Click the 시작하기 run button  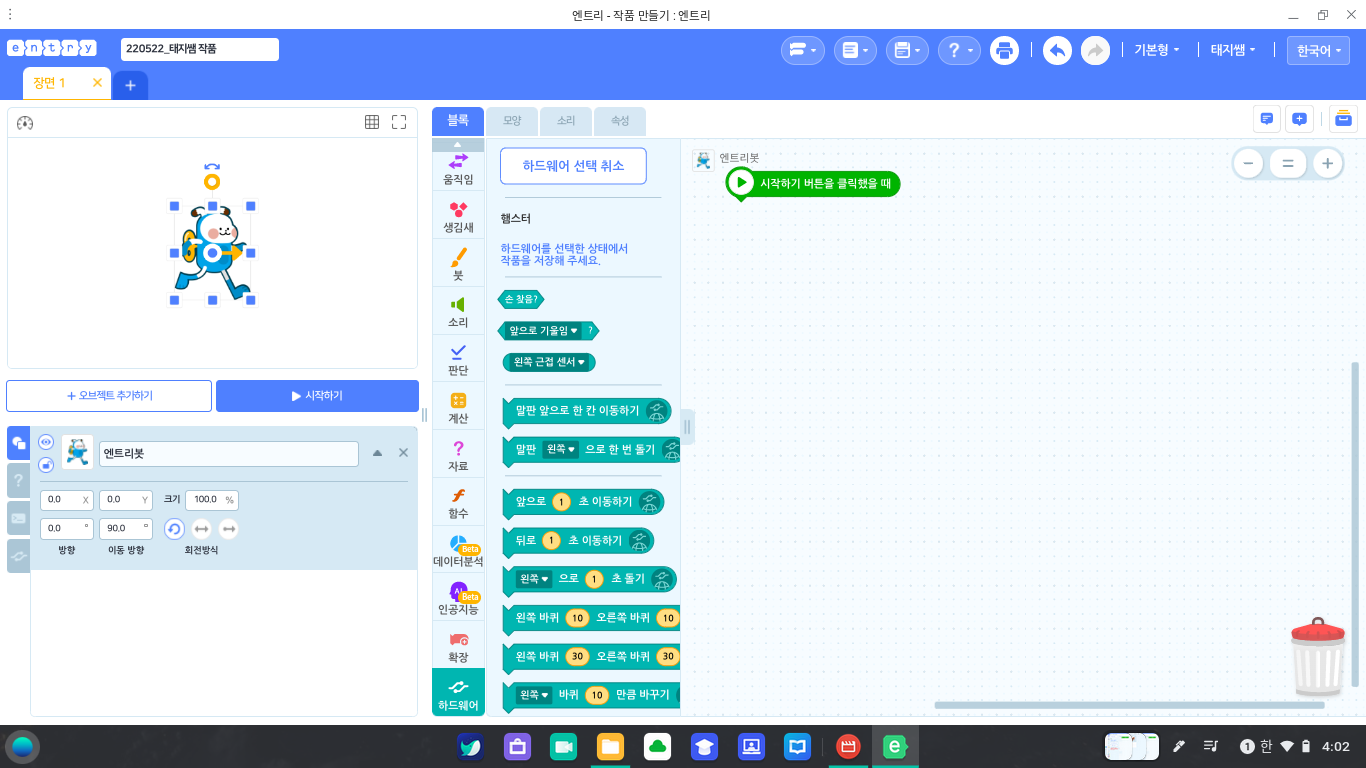317,396
